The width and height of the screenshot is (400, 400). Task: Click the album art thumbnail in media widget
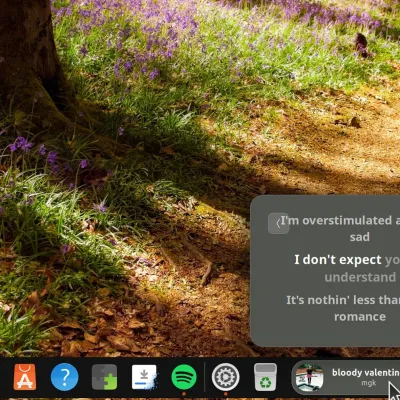click(309, 377)
